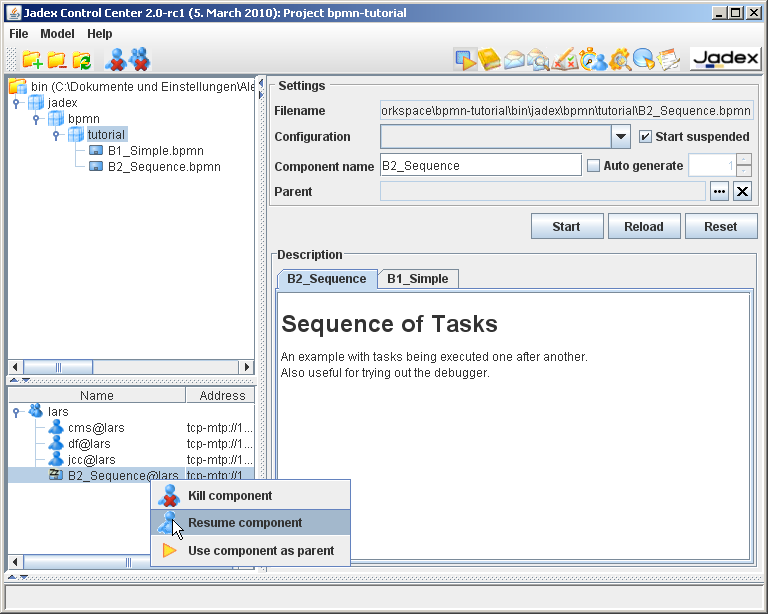
Task: Collapse the lars platform node
Action: click(x=16, y=412)
